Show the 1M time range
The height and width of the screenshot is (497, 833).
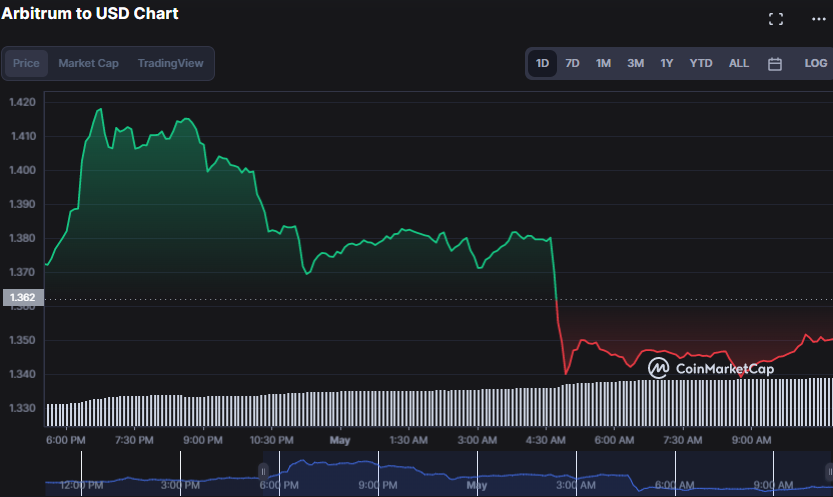(603, 63)
